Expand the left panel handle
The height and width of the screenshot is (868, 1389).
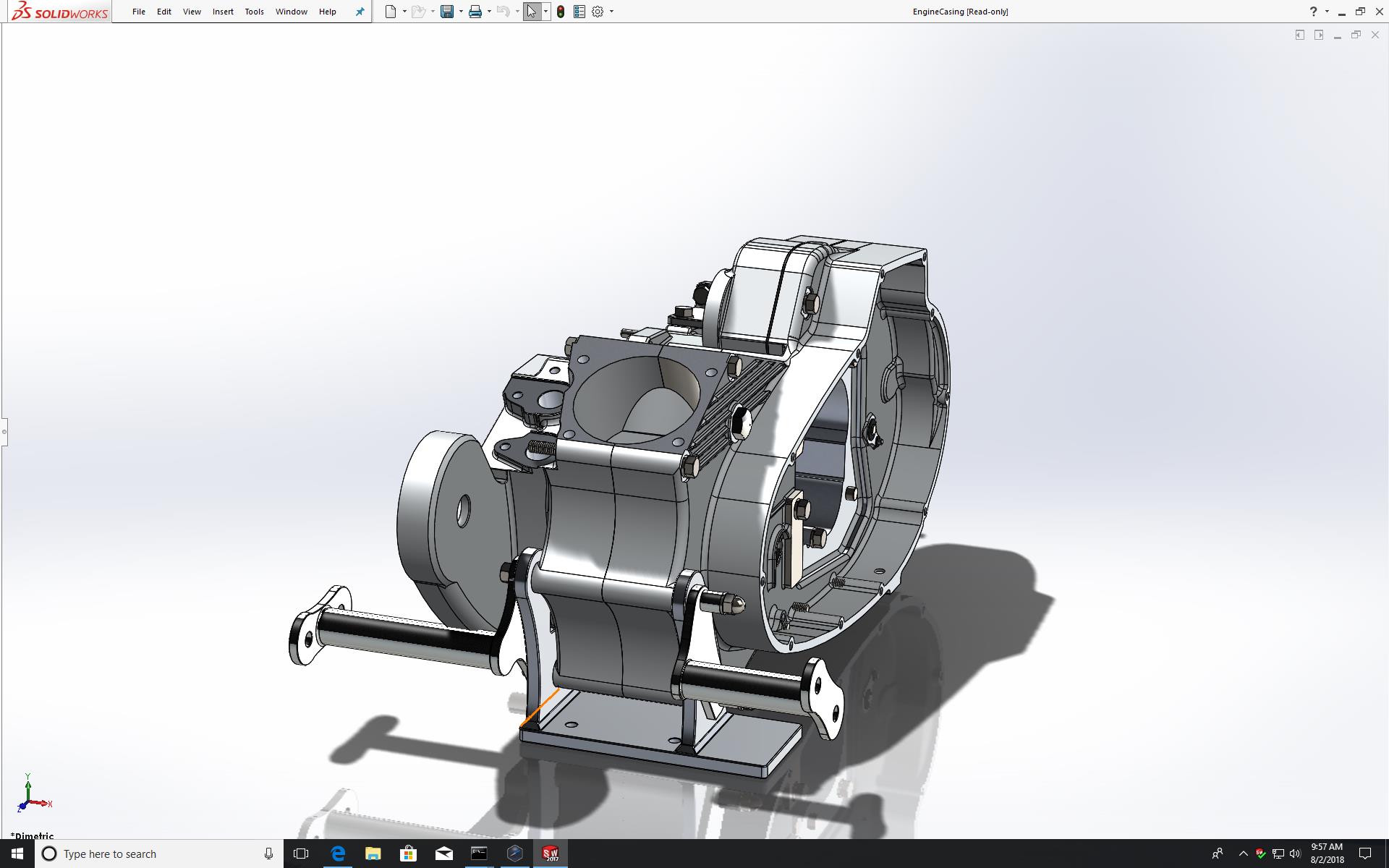tap(4, 432)
